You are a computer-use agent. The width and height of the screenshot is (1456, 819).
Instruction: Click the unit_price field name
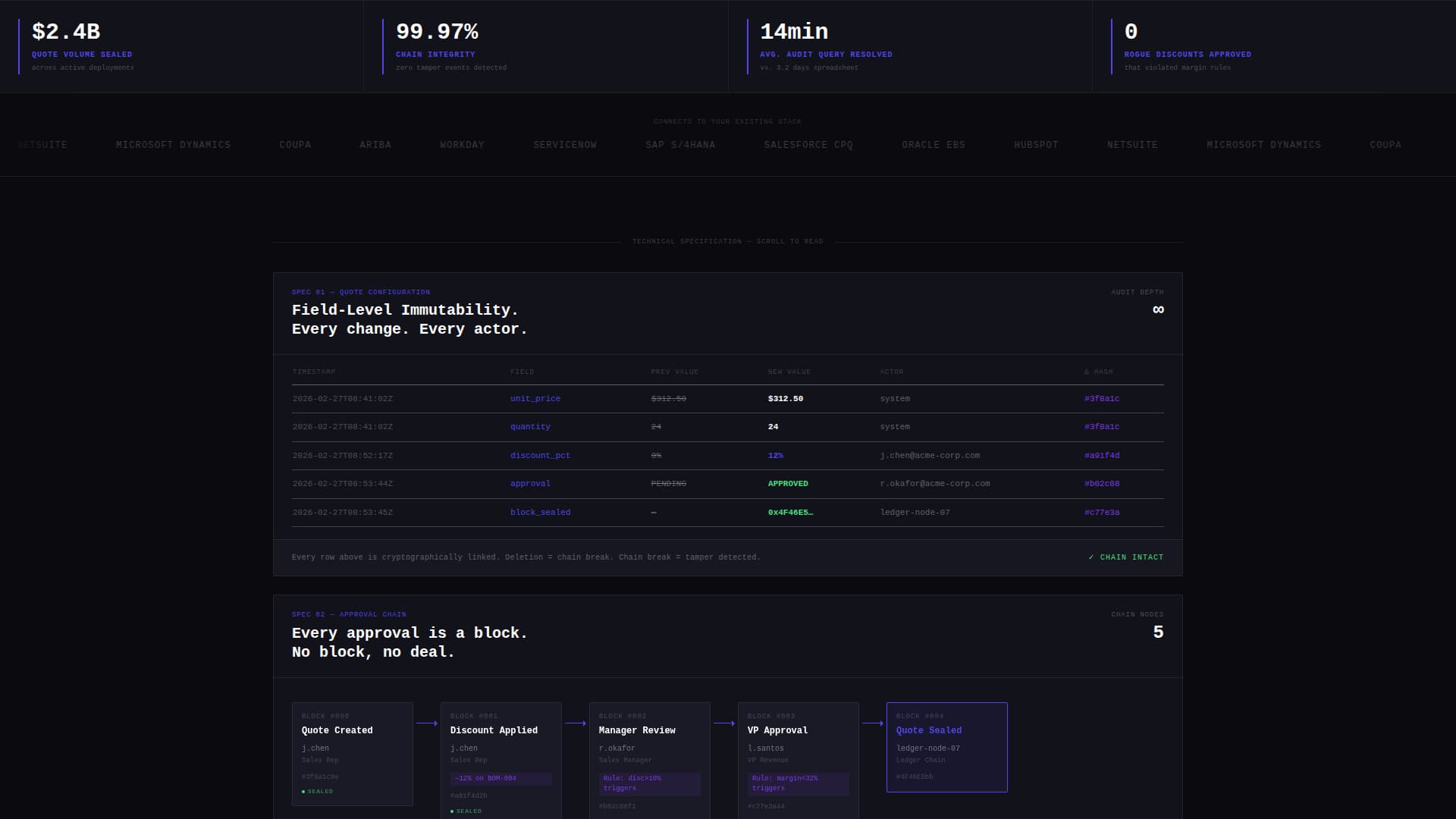[x=535, y=399]
